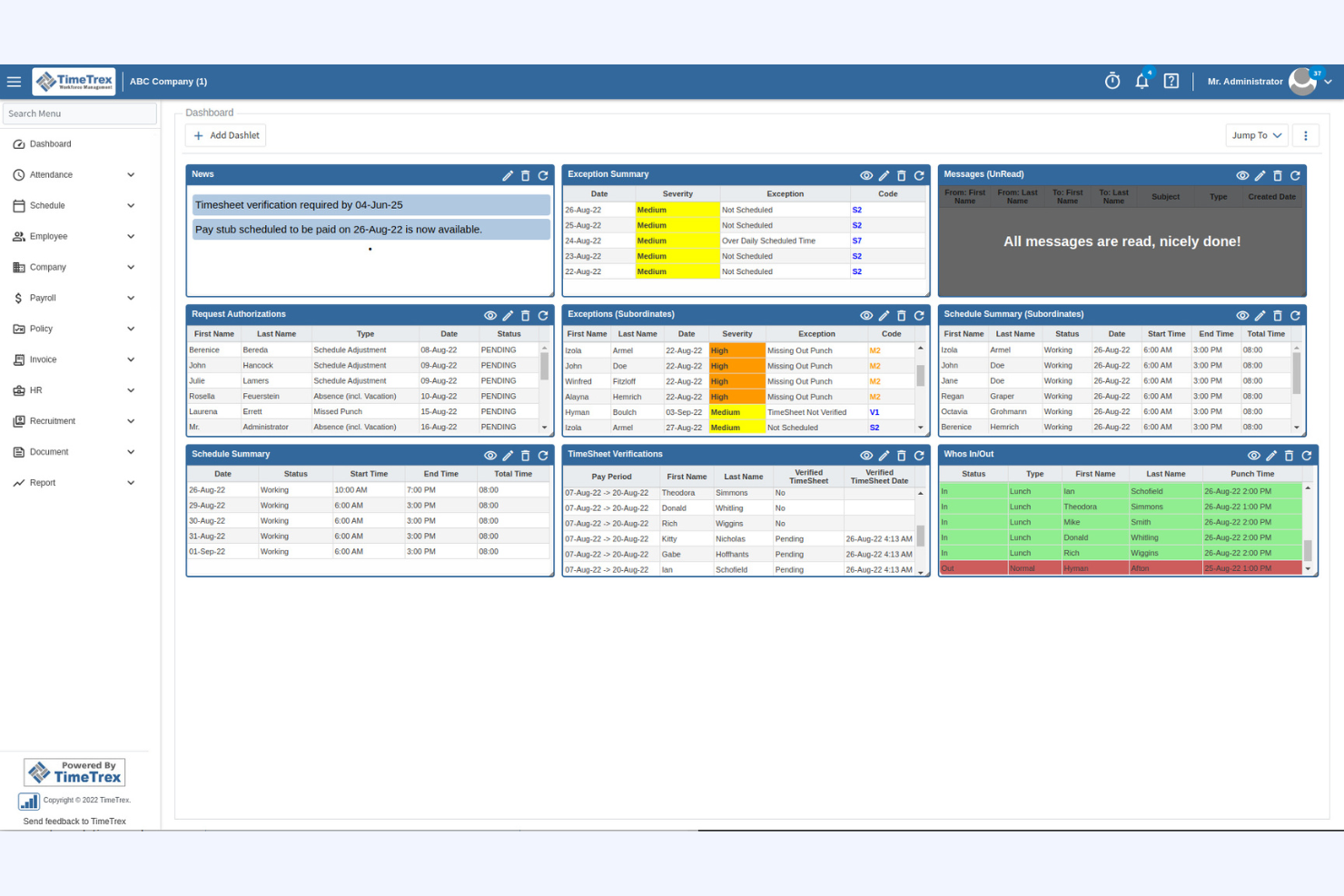Image resolution: width=1344 pixels, height=896 pixels.
Task: Refresh the Whos In/Out dashlet
Action: pyautogui.click(x=1305, y=455)
